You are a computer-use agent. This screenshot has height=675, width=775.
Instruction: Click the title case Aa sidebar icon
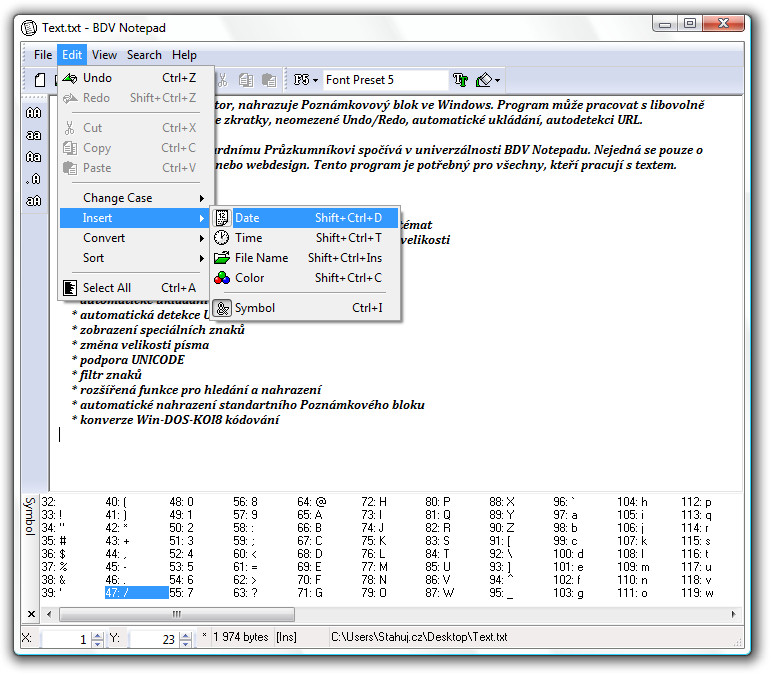tap(34, 157)
